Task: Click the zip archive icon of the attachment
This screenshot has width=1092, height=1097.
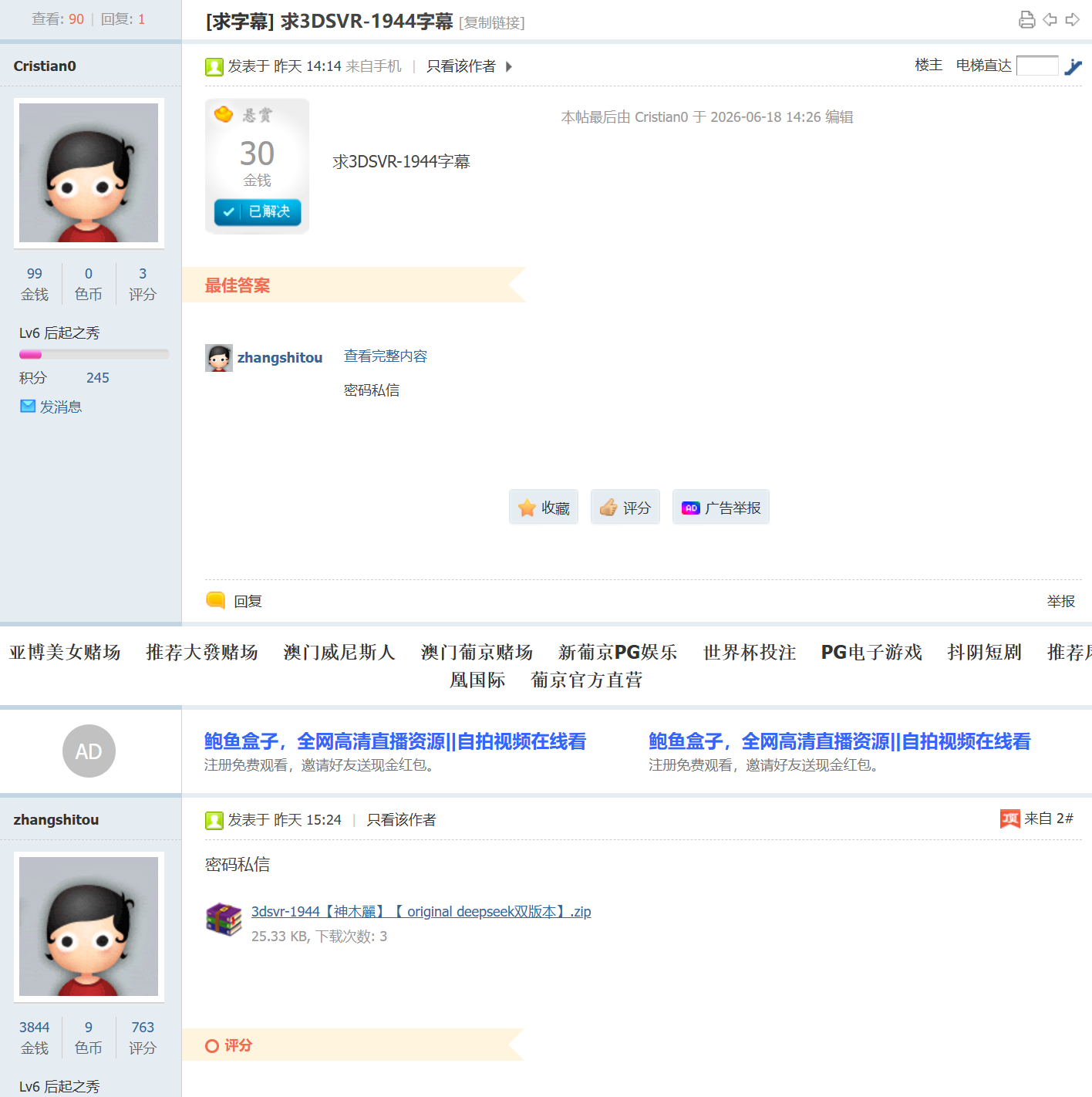Action: coord(224,920)
